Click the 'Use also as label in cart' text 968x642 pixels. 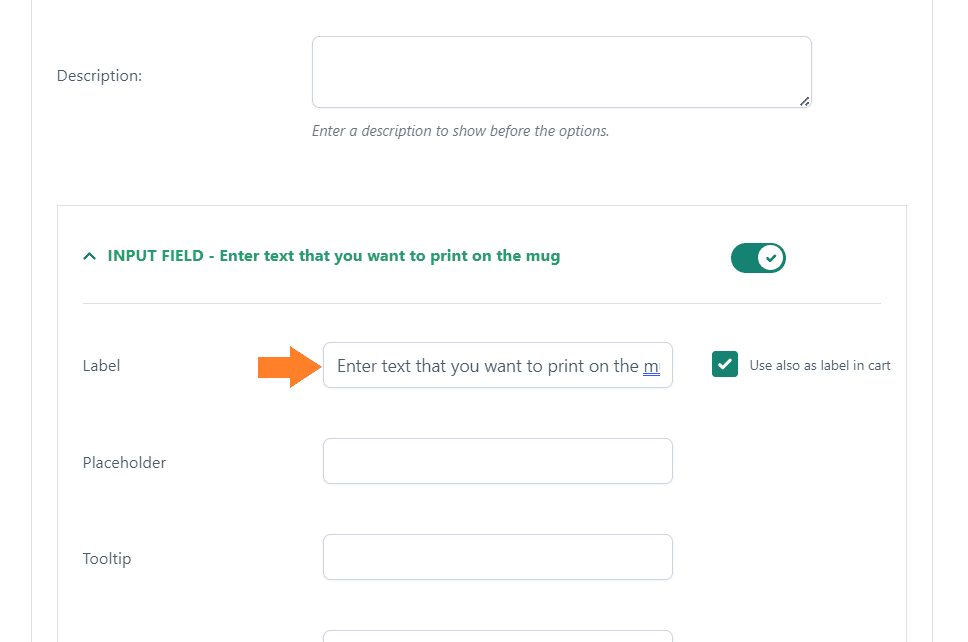[820, 365]
